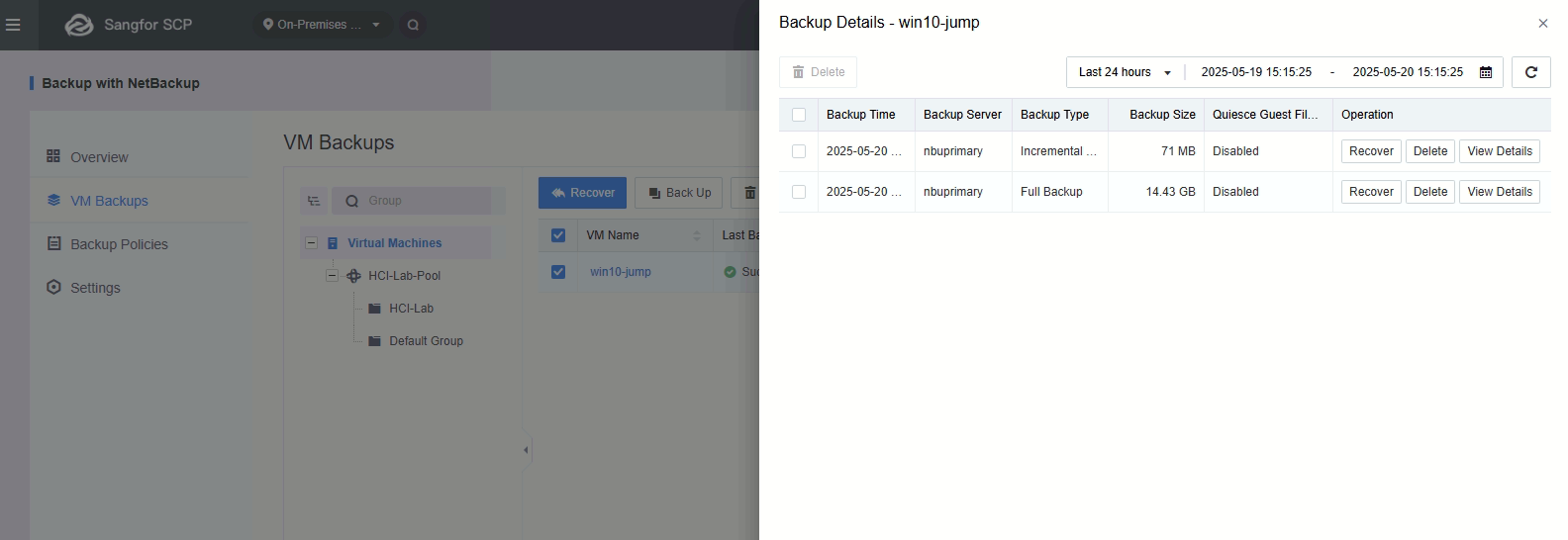Viewport: 1568px width, 540px height.
Task: Click the search icon in the top bar
Action: pyautogui.click(x=413, y=25)
